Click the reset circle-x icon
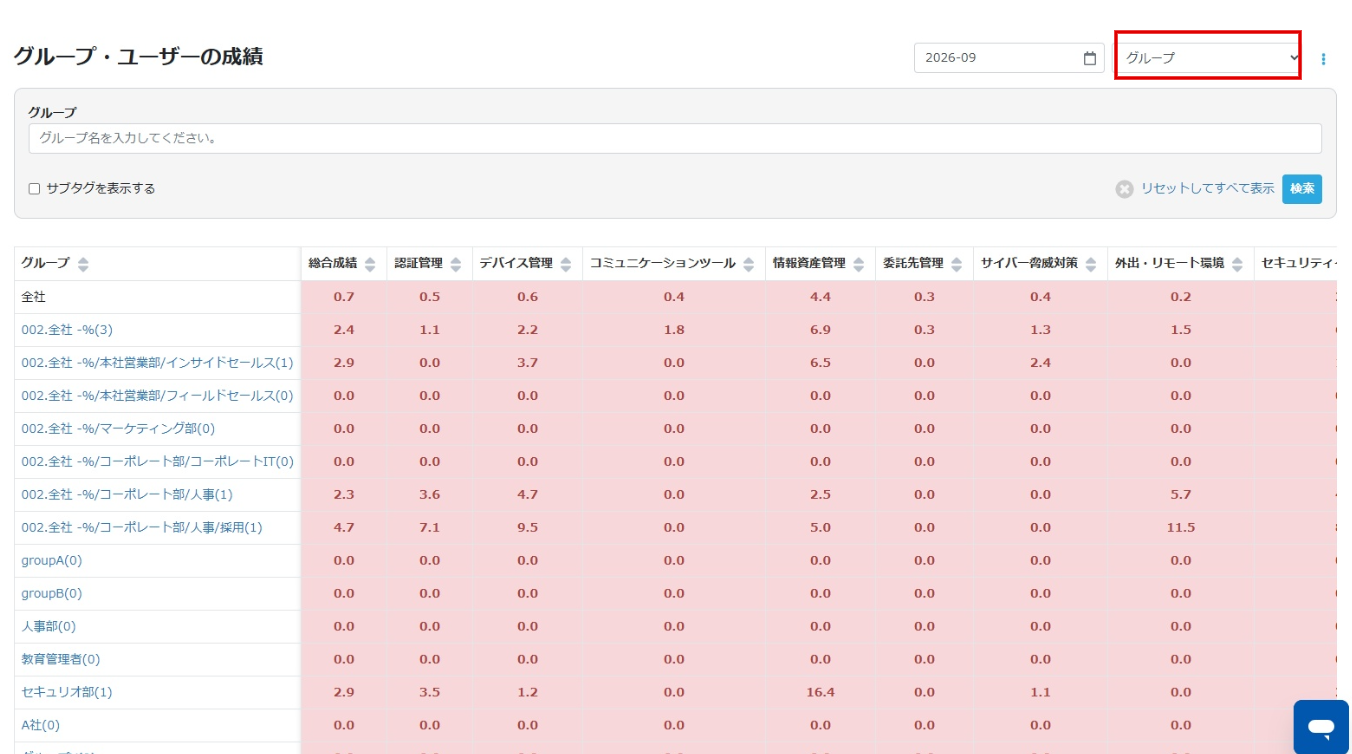Viewport: 1352px width, 754px height. pos(1125,189)
